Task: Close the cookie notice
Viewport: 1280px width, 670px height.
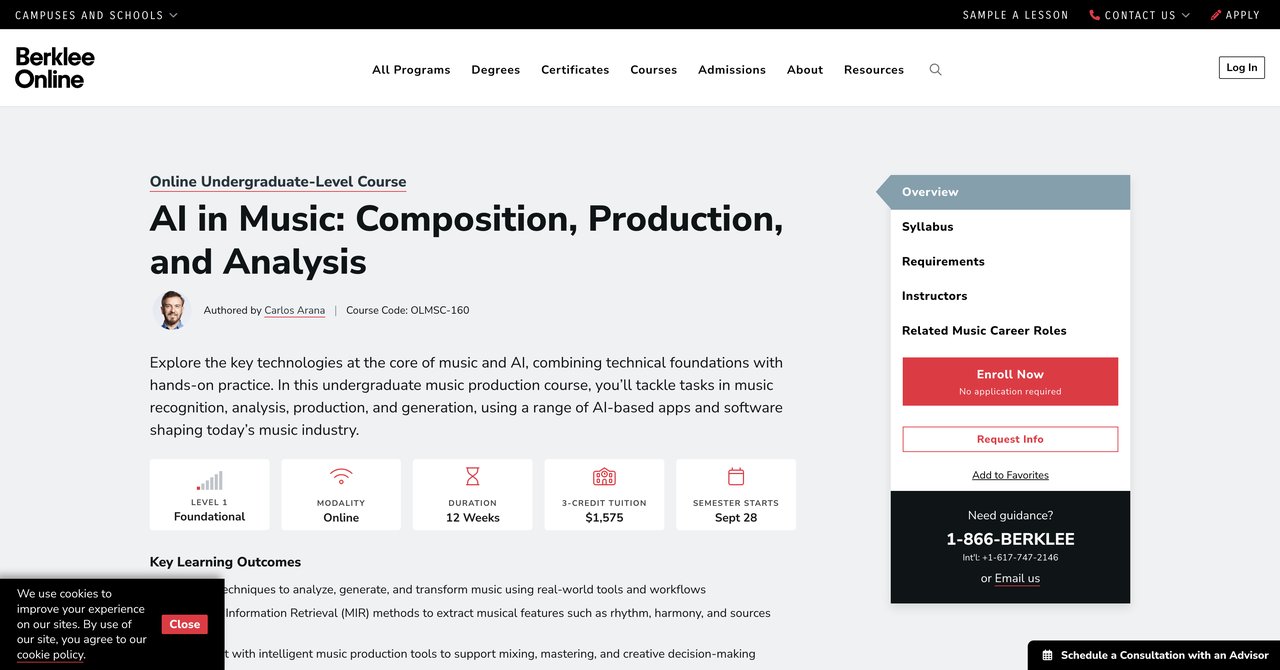Action: [185, 624]
